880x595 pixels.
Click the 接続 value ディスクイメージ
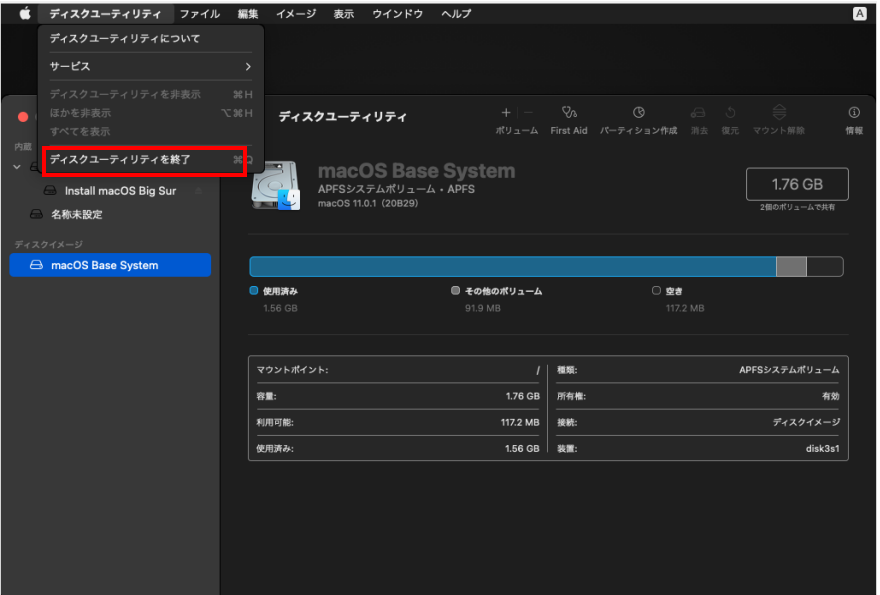point(806,422)
